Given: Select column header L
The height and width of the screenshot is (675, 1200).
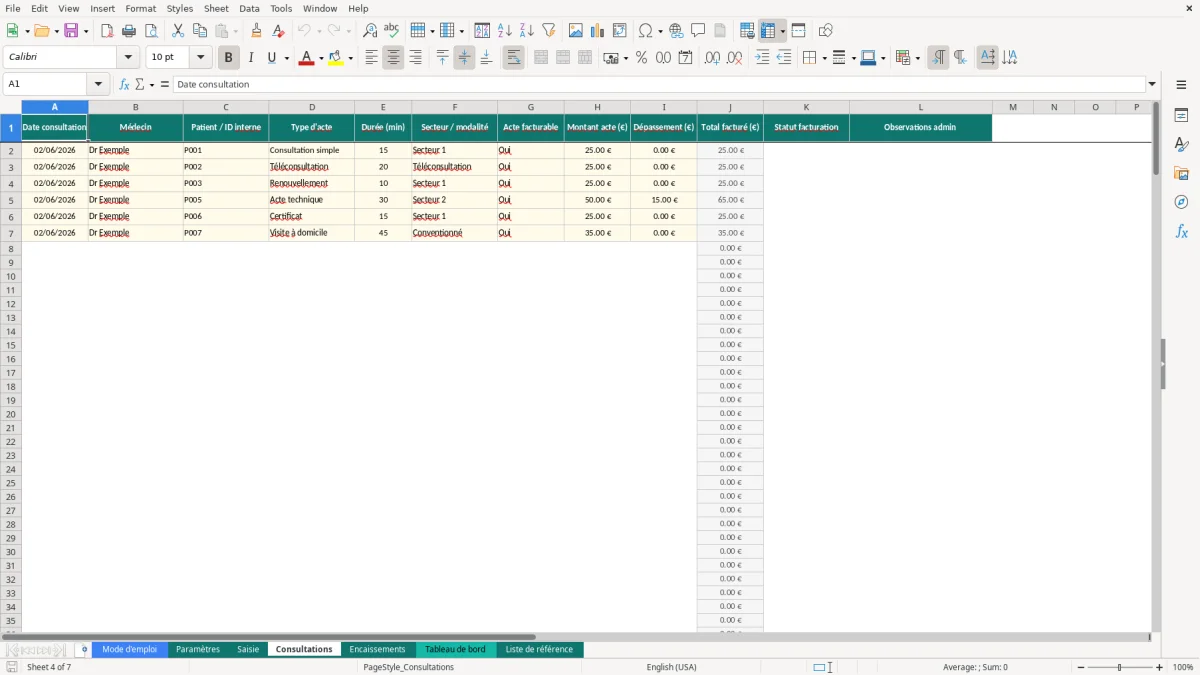Looking at the screenshot, I should pyautogui.click(x=921, y=107).
